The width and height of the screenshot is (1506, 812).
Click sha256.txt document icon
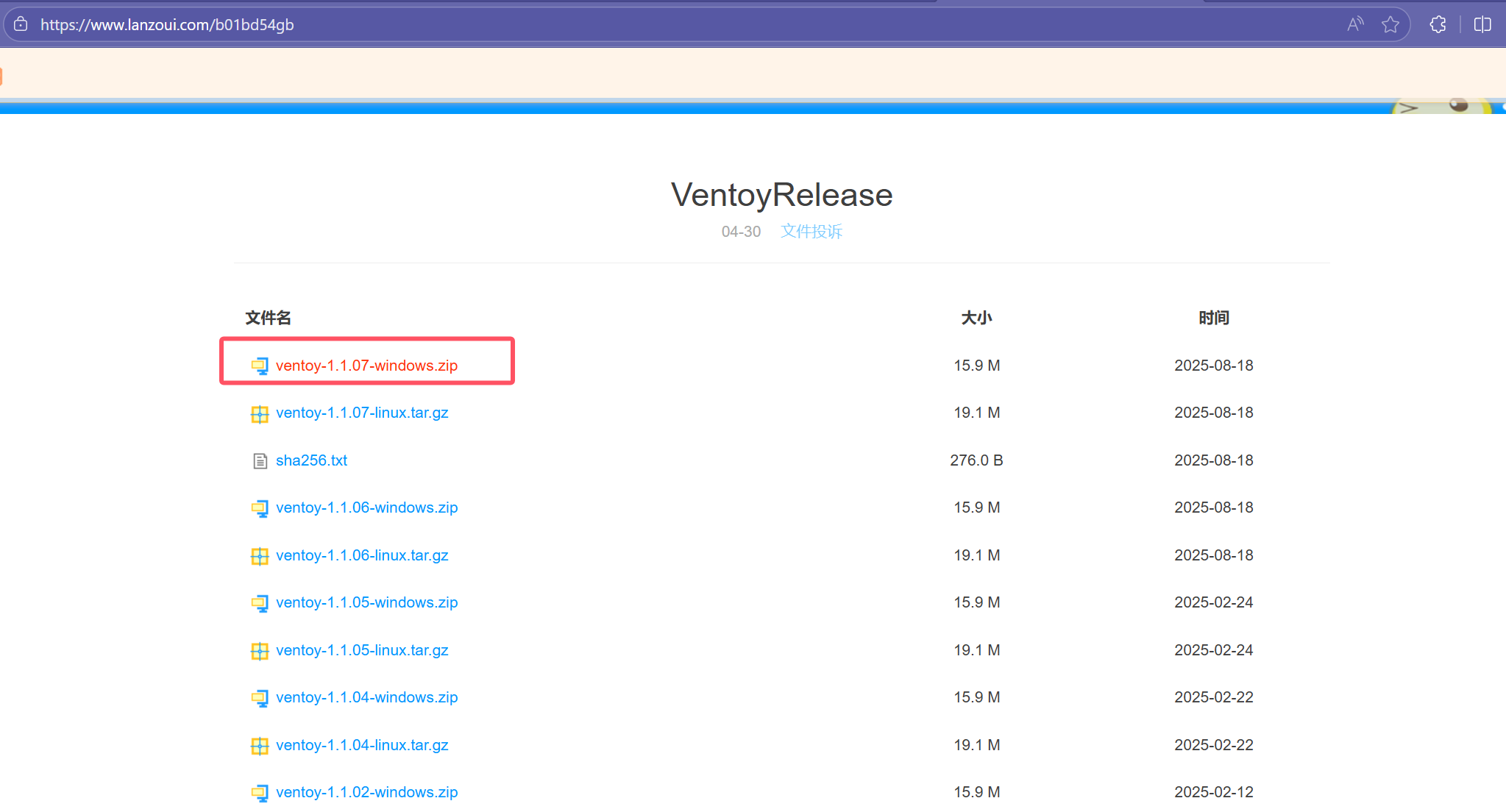[x=260, y=460]
